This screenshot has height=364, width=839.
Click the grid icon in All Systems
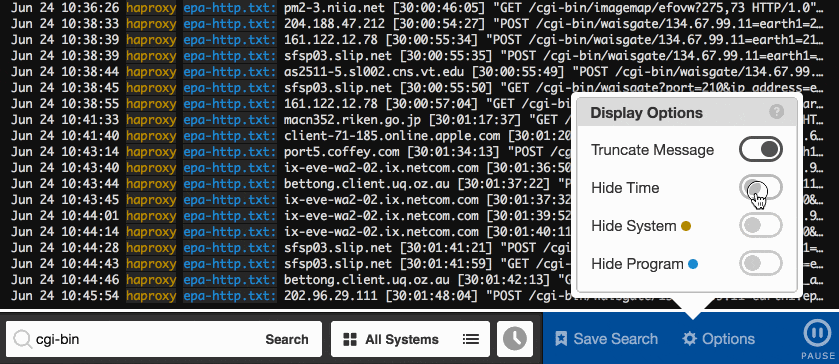tap(350, 339)
